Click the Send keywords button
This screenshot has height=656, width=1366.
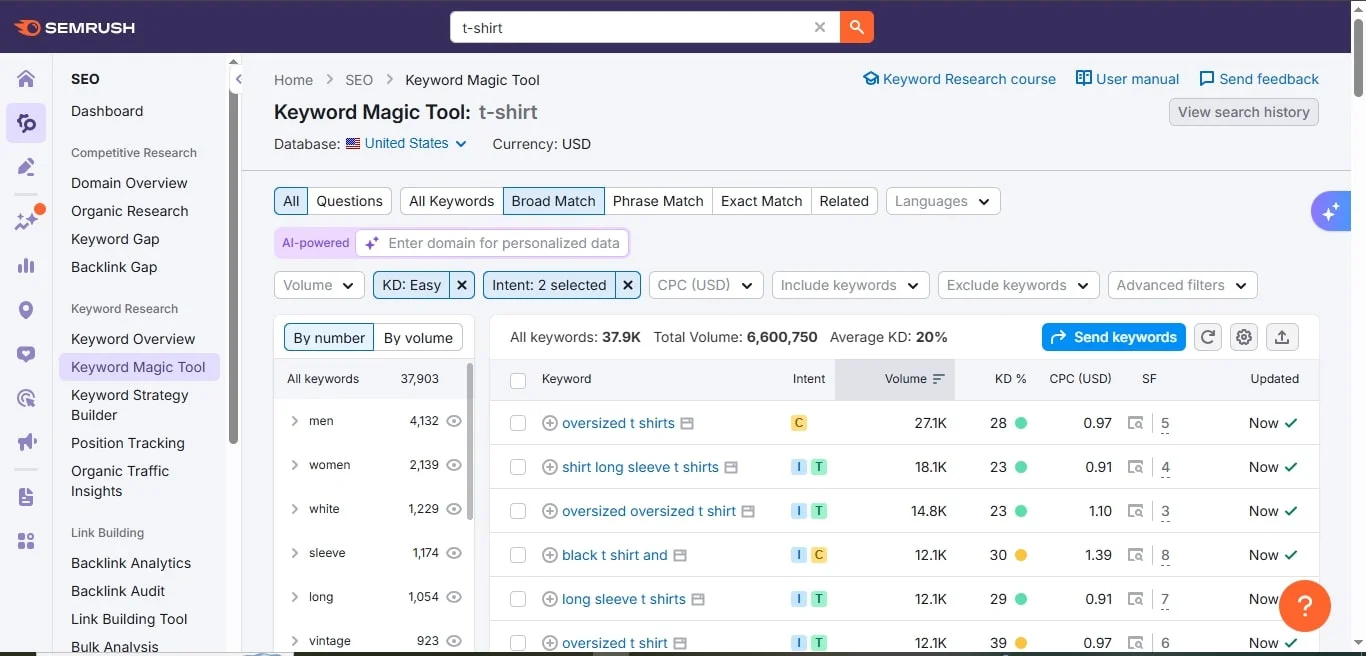pos(1113,337)
